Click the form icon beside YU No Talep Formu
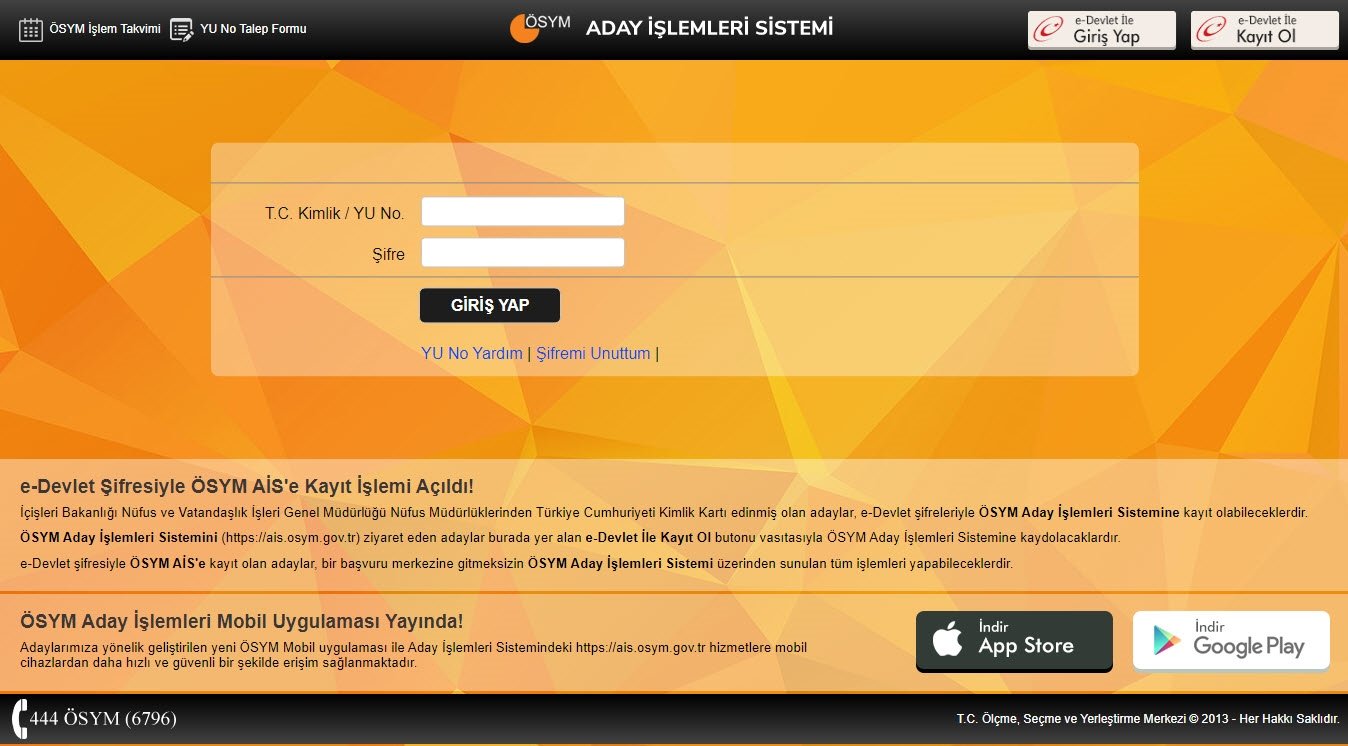 (x=181, y=30)
